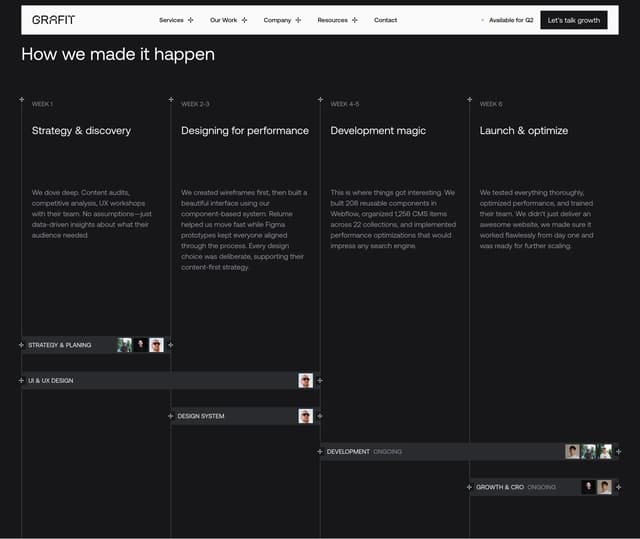Click the avatar in UI & UX Design bar
640x539 pixels.
click(306, 380)
